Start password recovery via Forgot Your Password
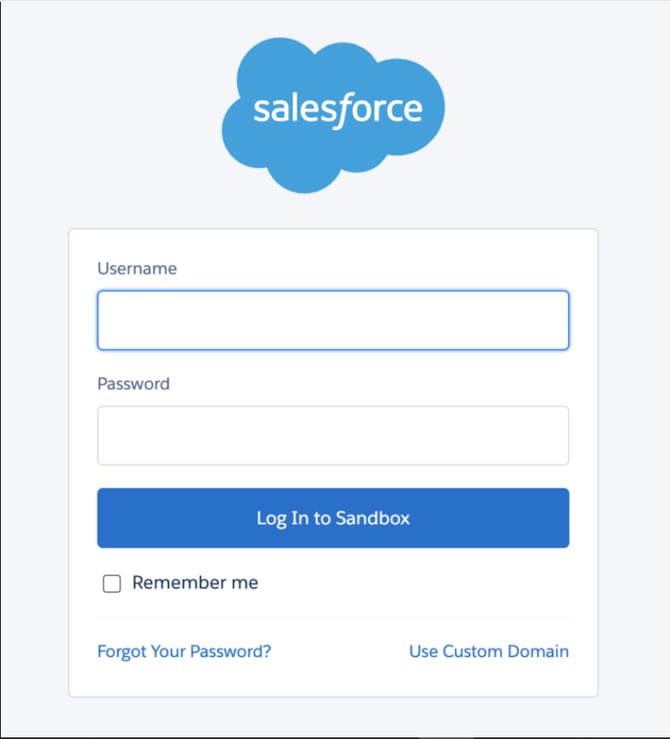 (x=184, y=651)
